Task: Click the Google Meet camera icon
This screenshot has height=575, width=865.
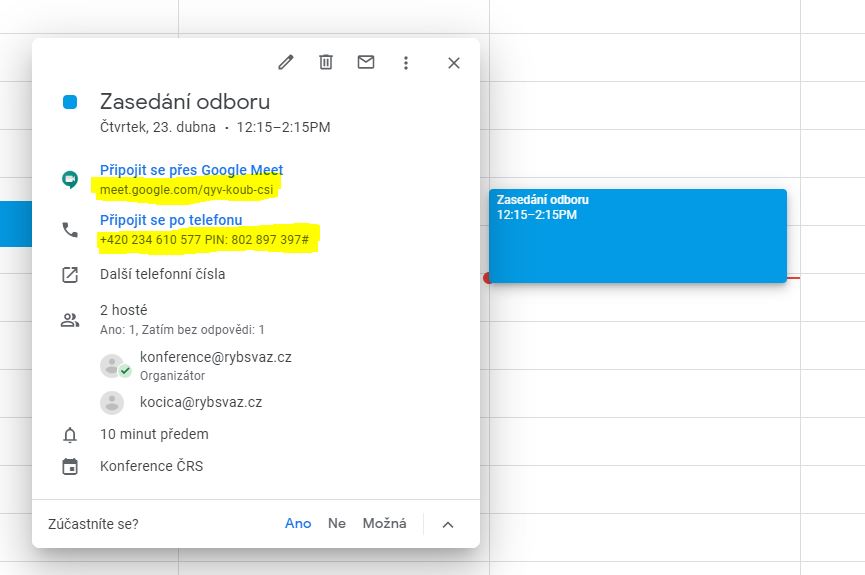Action: (70, 180)
